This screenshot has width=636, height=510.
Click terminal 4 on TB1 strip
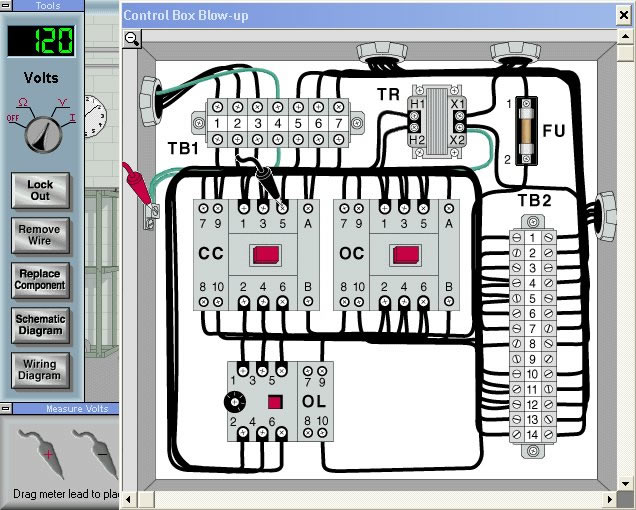coord(275,123)
